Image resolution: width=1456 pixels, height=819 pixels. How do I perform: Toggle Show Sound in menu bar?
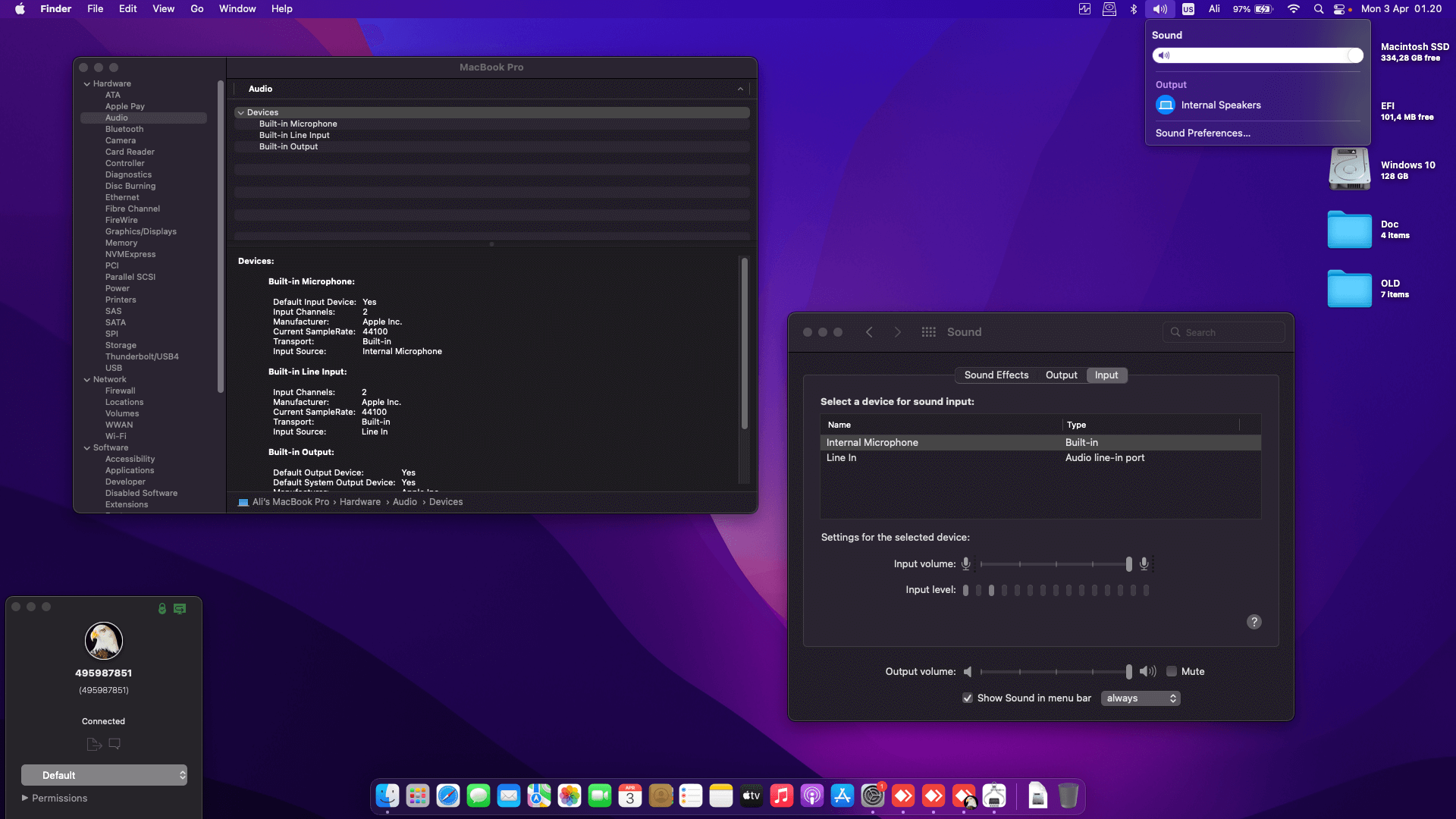click(968, 698)
